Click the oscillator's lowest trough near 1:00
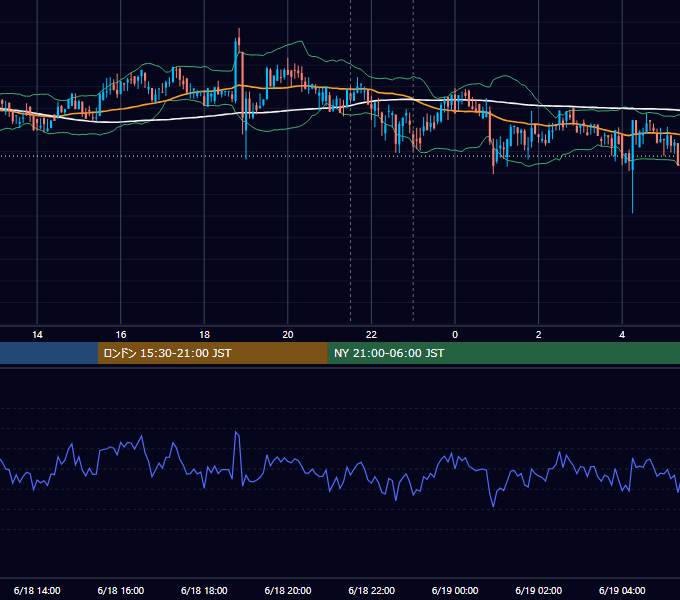 click(x=493, y=504)
